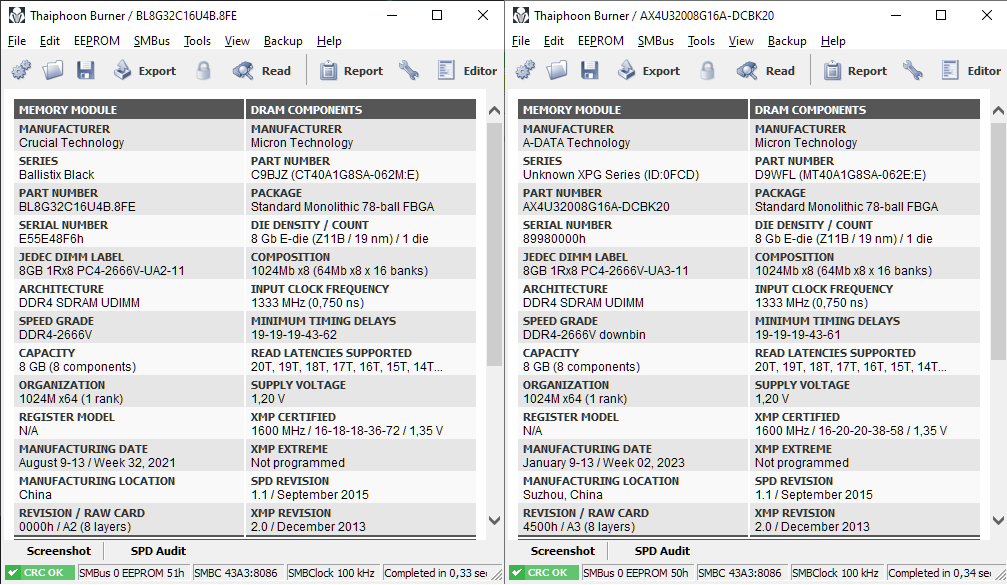This screenshot has height=585, width=1007.
Task: Select SPD Audit tab in AX4U32008G16A window
Action: coord(662,551)
